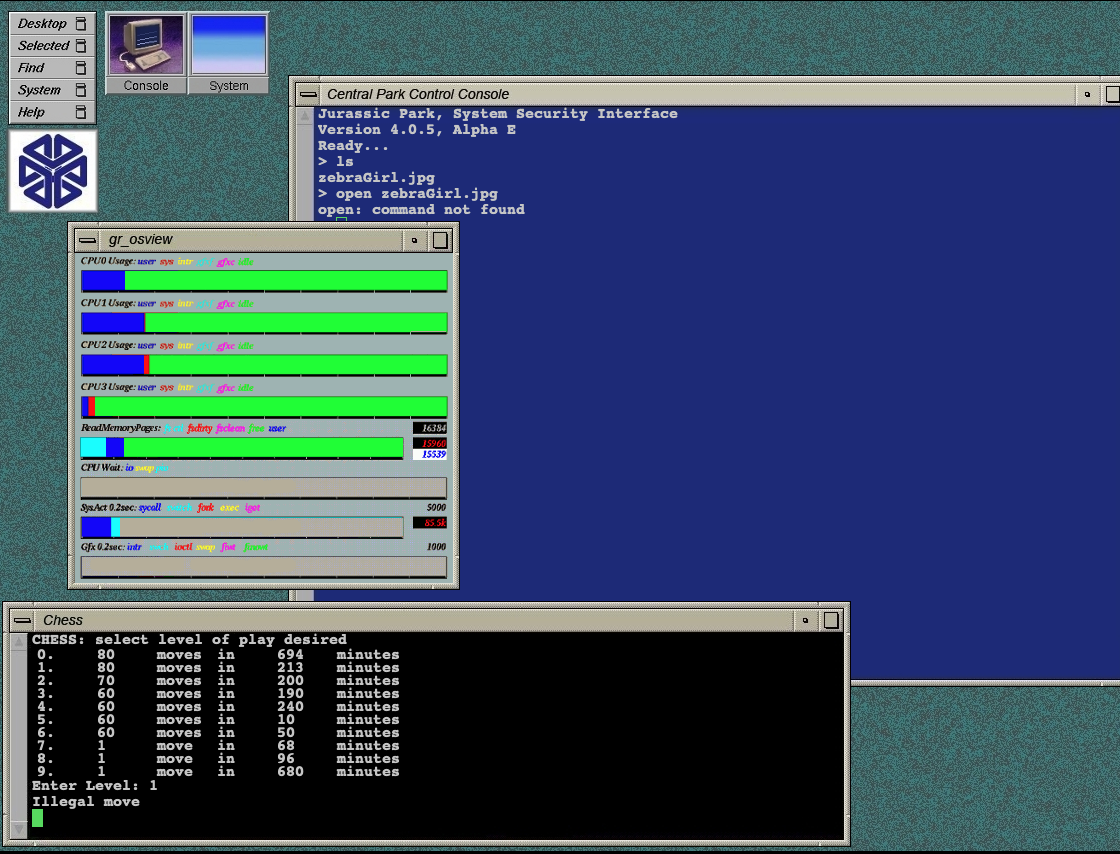Click the Silicon Graphics cube logo
Viewport: 1120px width, 854px height.
[53, 171]
